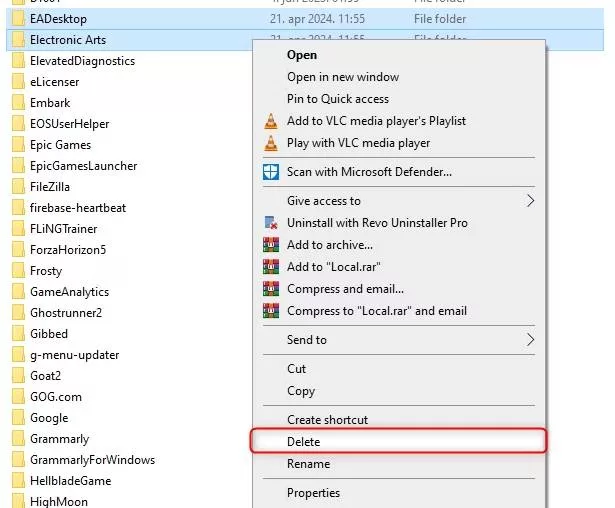This screenshot has height=508, width=615.
Task: Click the eLicenser folder icon
Action: pyautogui.click(x=18, y=82)
